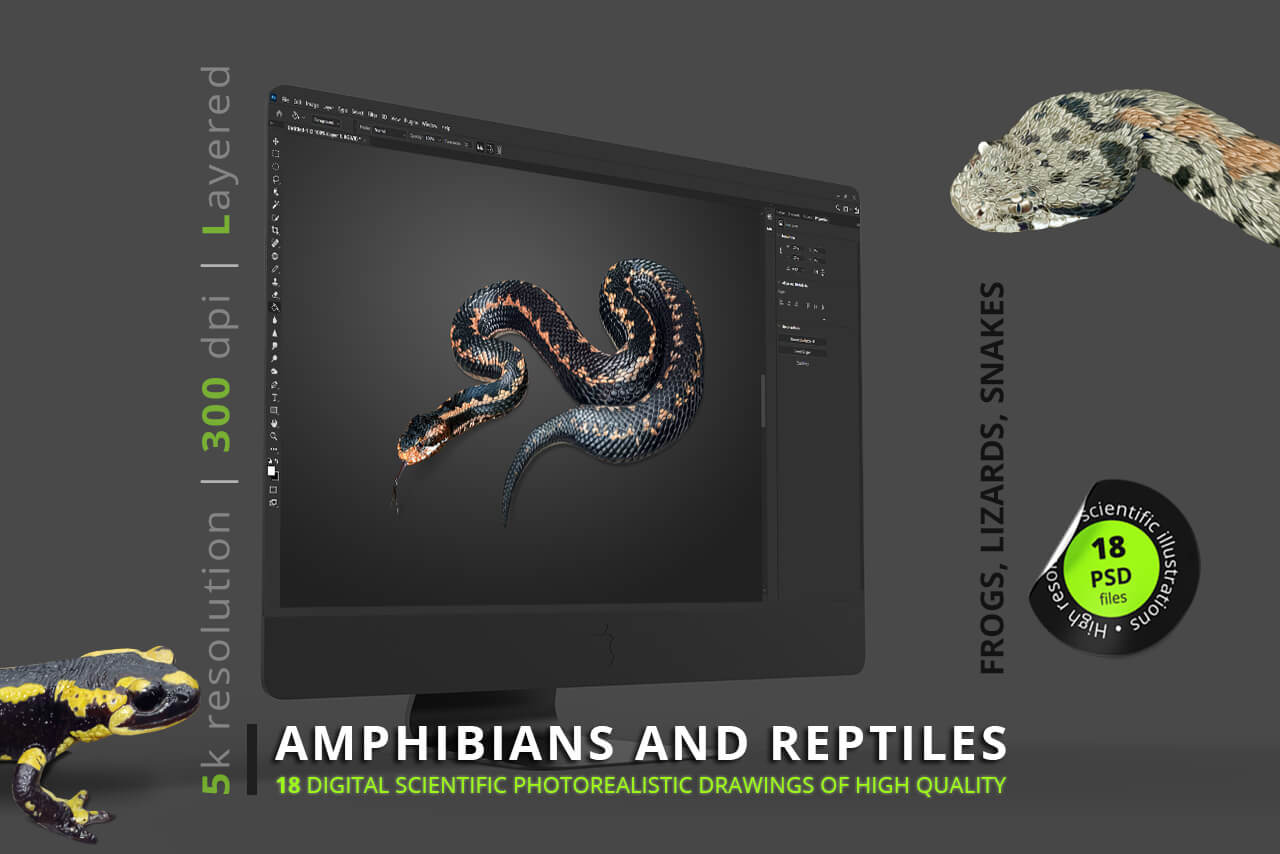Select the Hand tool
The width and height of the screenshot is (1280, 854).
275,423
